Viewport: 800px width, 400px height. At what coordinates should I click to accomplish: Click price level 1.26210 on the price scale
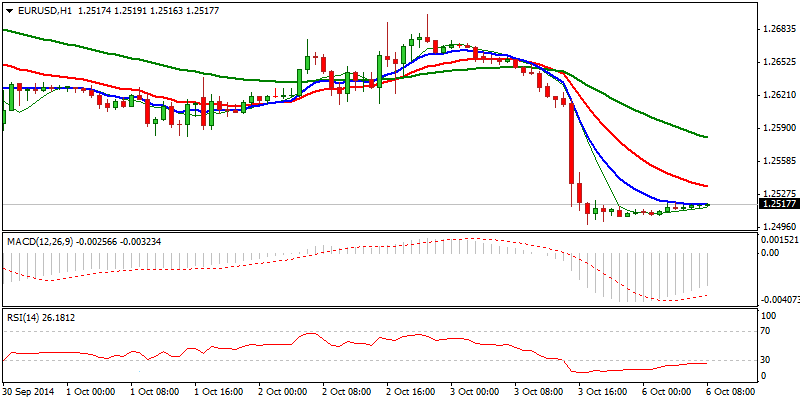tap(779, 95)
